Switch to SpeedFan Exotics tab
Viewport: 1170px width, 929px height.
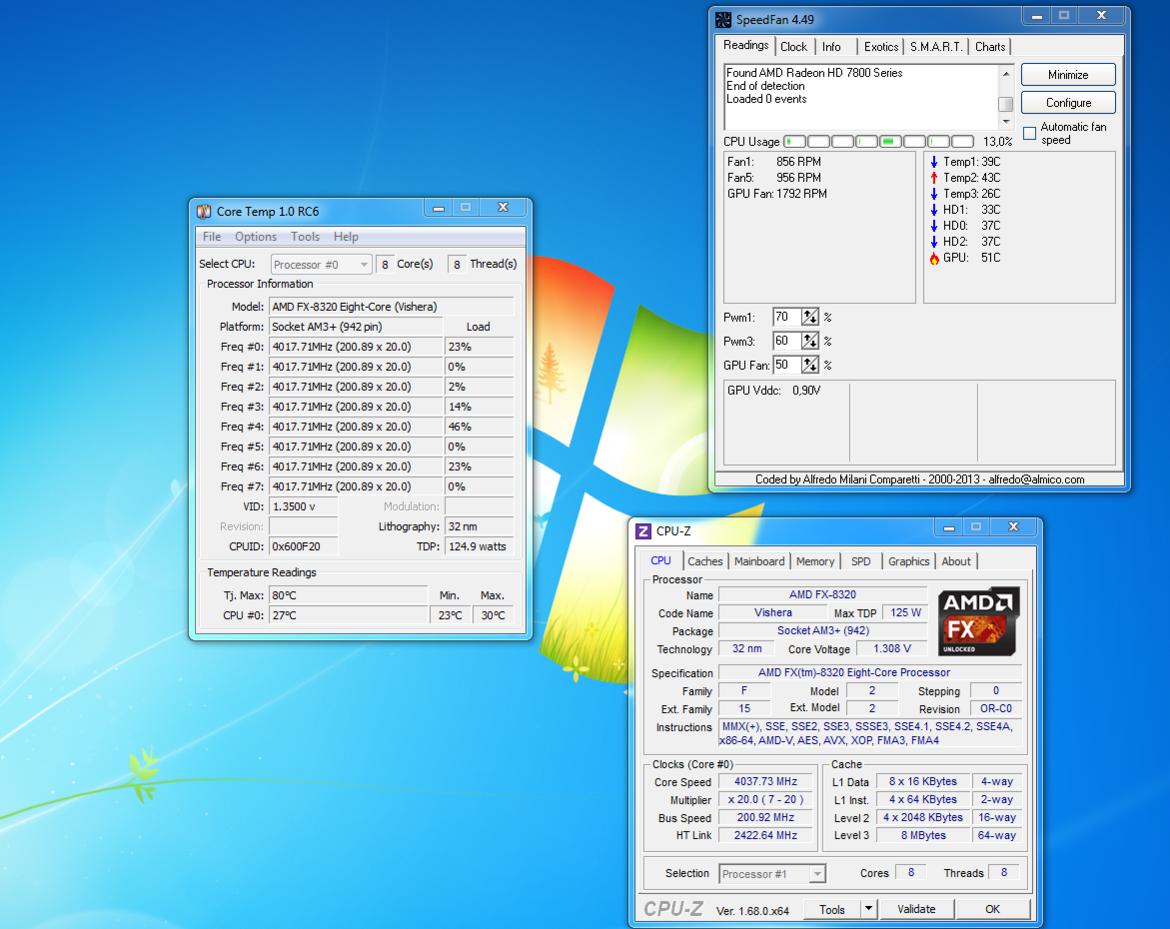pyautogui.click(x=881, y=47)
